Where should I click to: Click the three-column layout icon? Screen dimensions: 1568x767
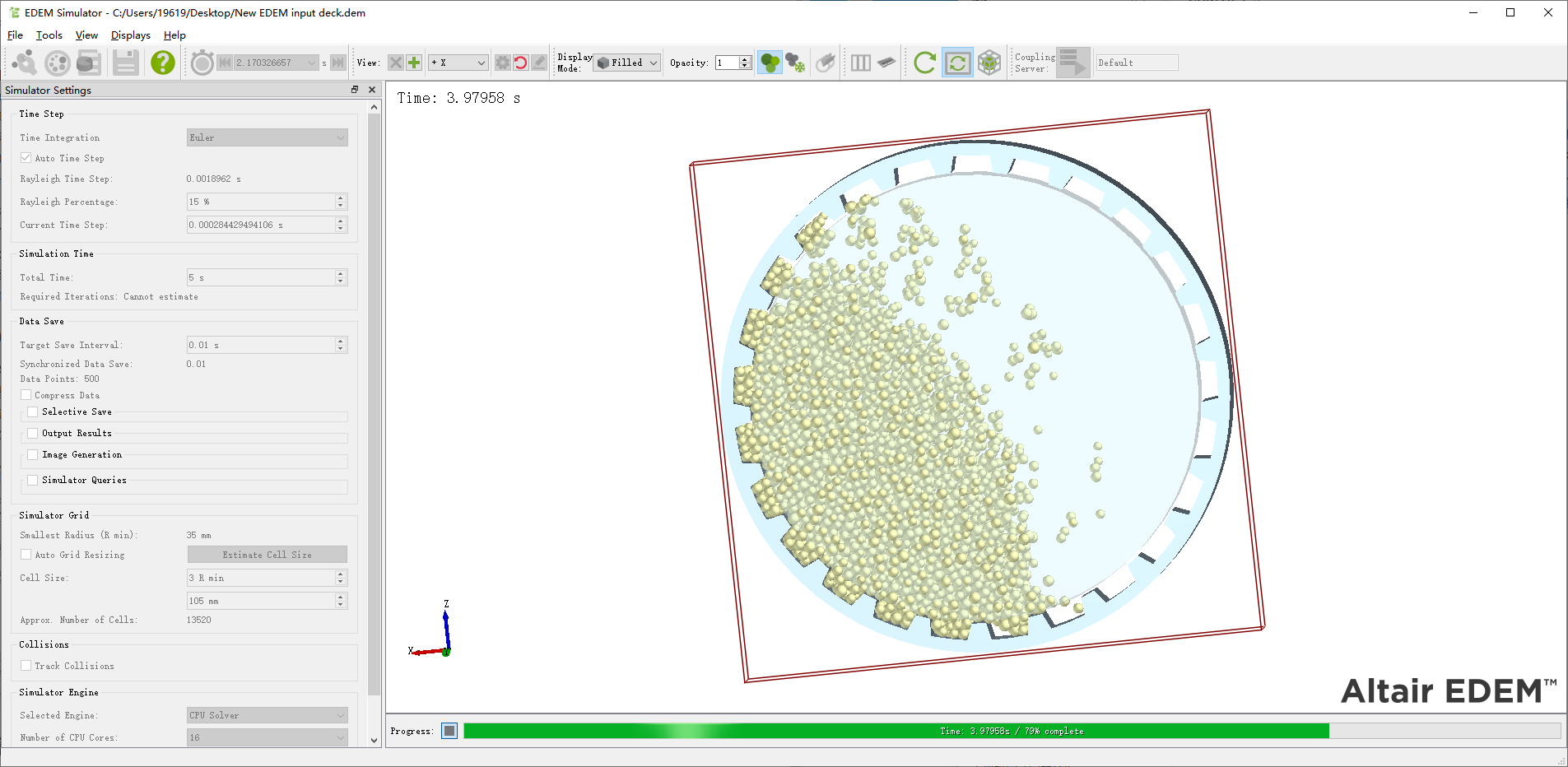(x=861, y=63)
